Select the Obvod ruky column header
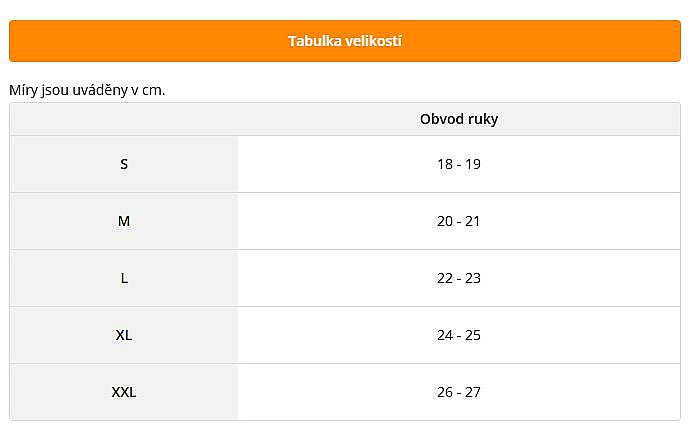 tap(459, 119)
